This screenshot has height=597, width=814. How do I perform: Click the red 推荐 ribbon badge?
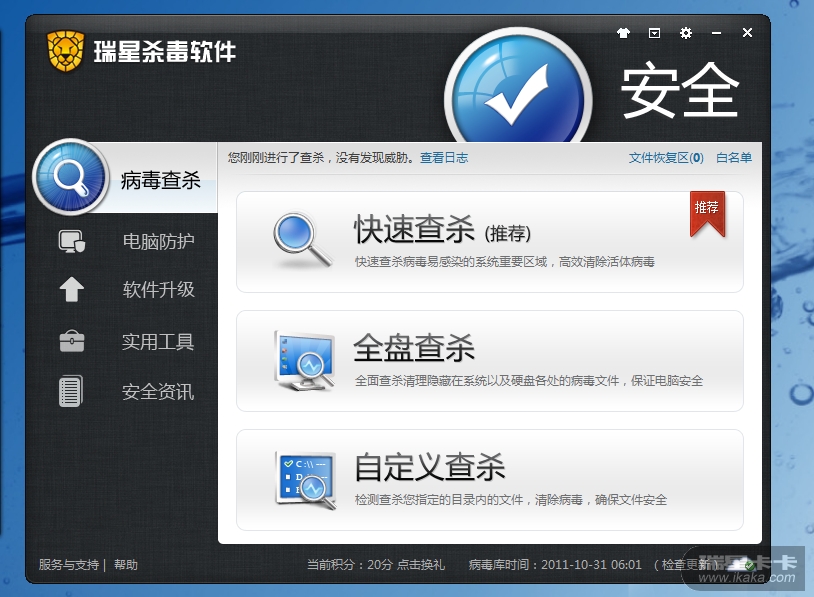[707, 213]
